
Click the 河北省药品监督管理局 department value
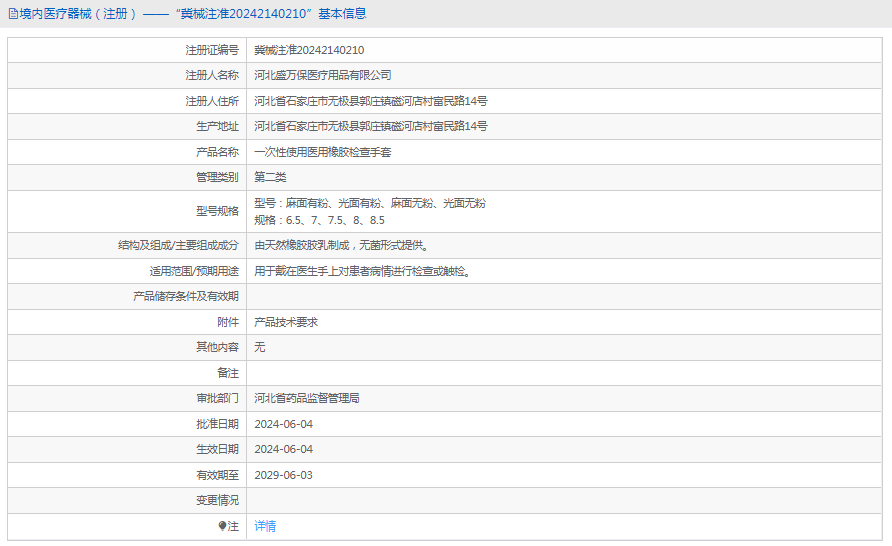click(x=307, y=398)
